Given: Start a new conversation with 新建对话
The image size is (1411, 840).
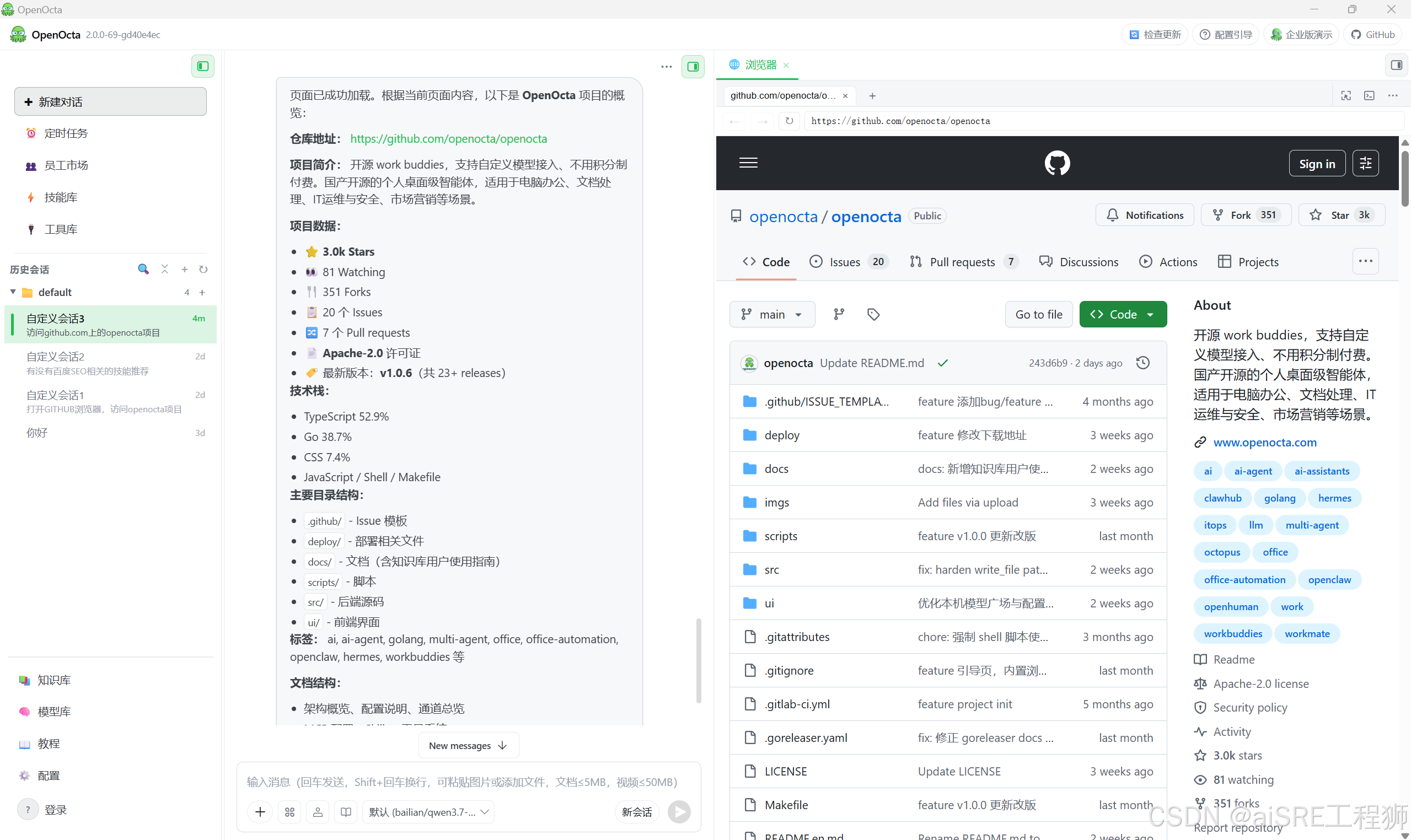Looking at the screenshot, I should (x=110, y=102).
